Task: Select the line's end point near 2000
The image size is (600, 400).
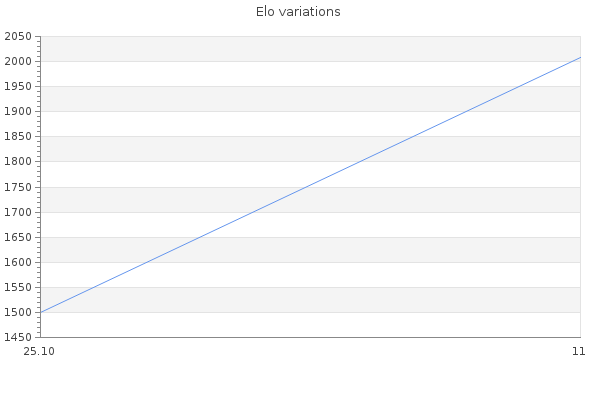Action: tap(580, 57)
